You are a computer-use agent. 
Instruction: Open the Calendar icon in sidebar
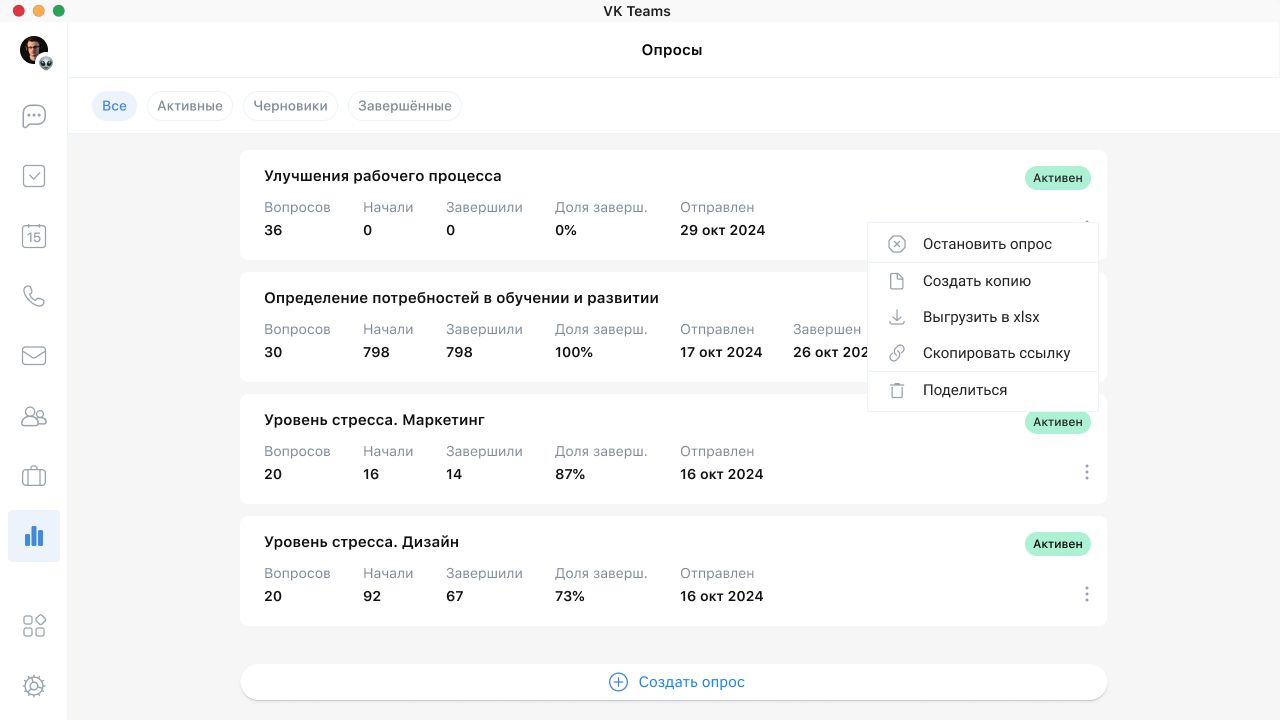(x=34, y=236)
